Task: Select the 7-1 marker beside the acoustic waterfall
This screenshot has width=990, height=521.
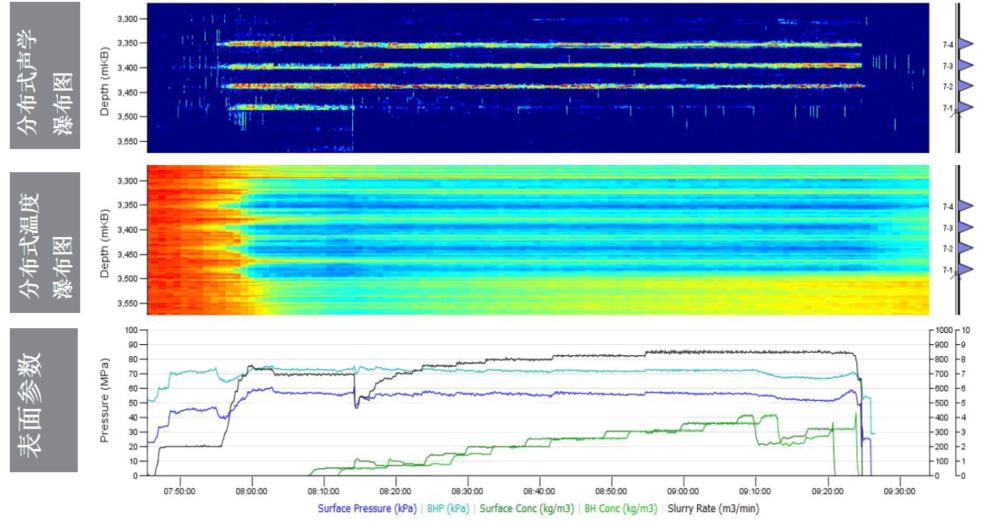Action: 965,107
